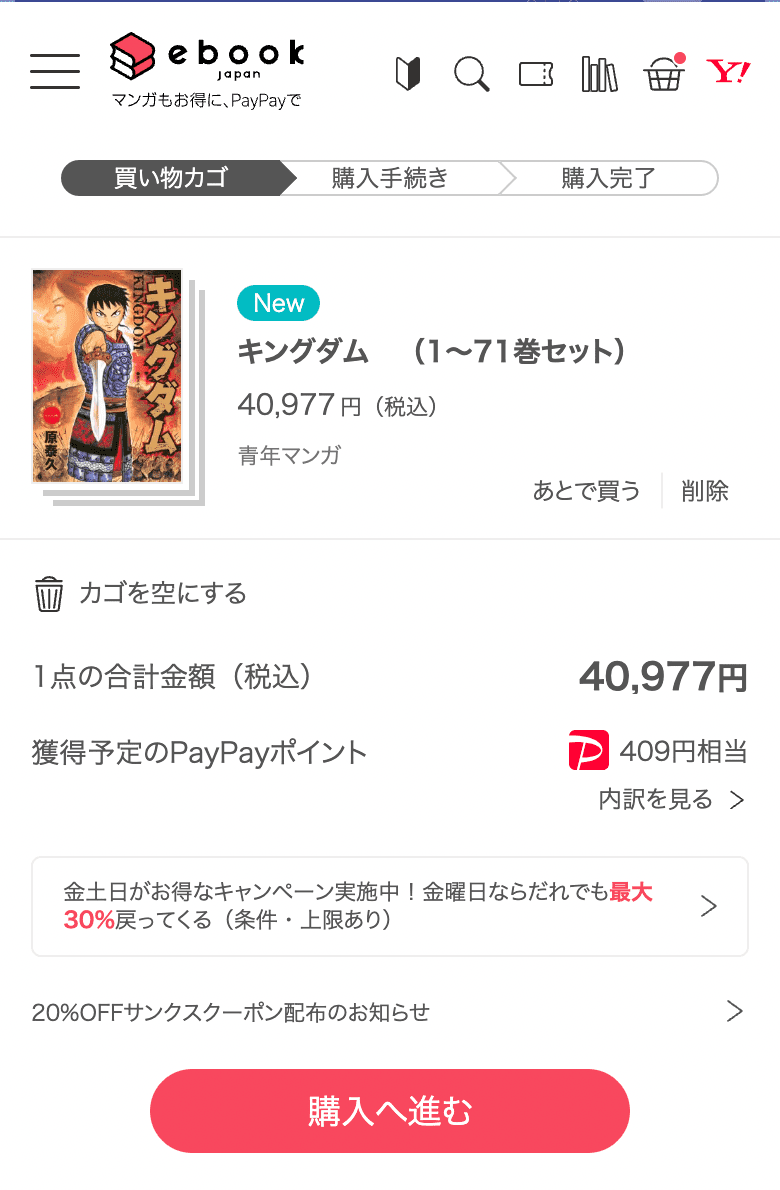This screenshot has height=1190, width=780.
Task: Open the bookshelf icon
Action: tap(599, 74)
